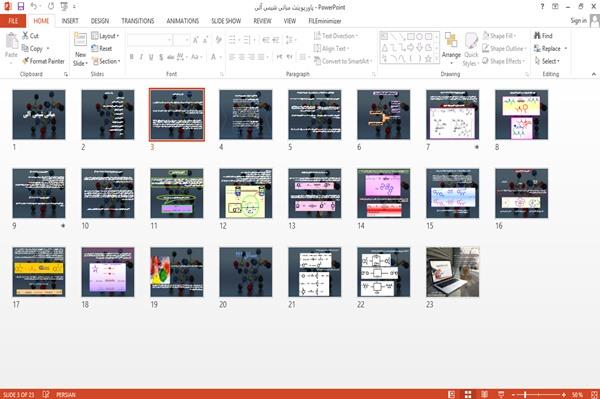Screen dimensions: 600x399
Task: Click Increase Font Size icon
Action: tap(196, 40)
